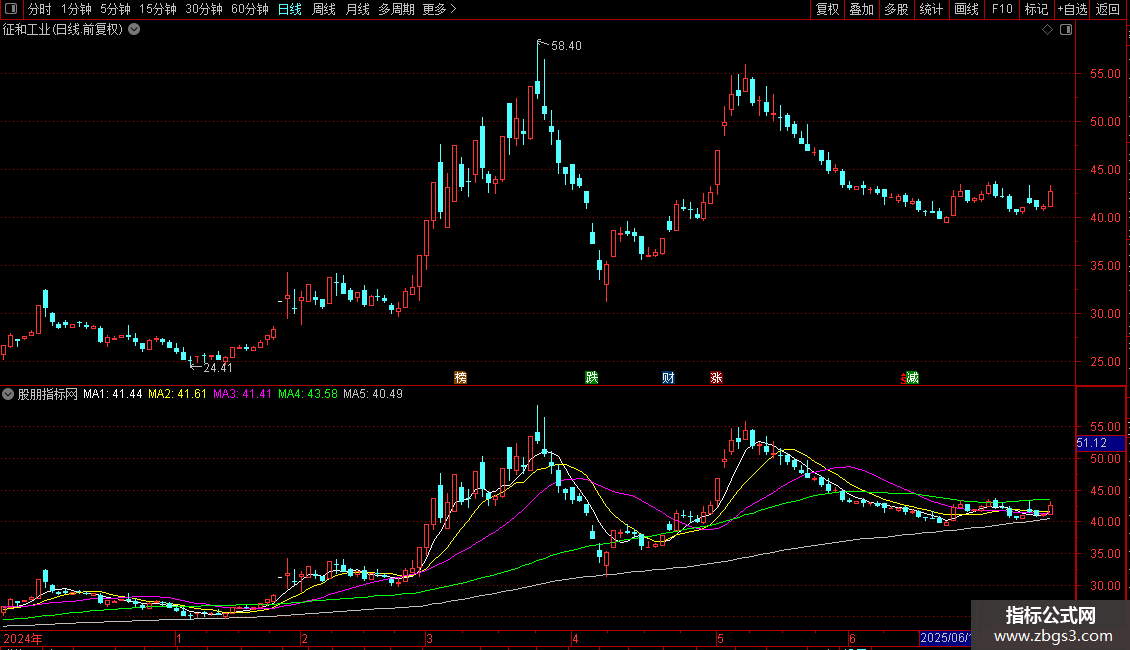Click the 58.40 high price label
The height and width of the screenshot is (650, 1130).
(x=566, y=45)
